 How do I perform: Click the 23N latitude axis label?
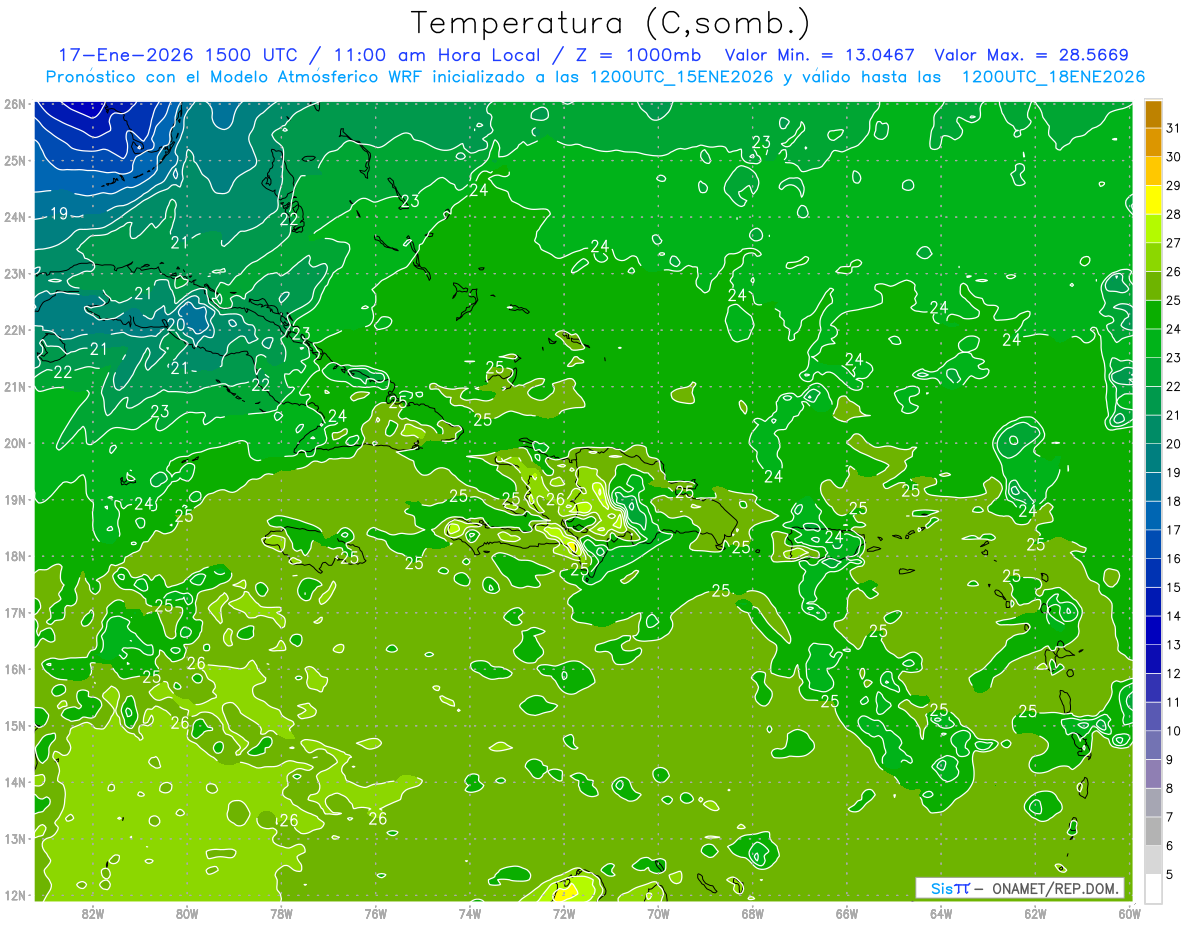(14, 273)
